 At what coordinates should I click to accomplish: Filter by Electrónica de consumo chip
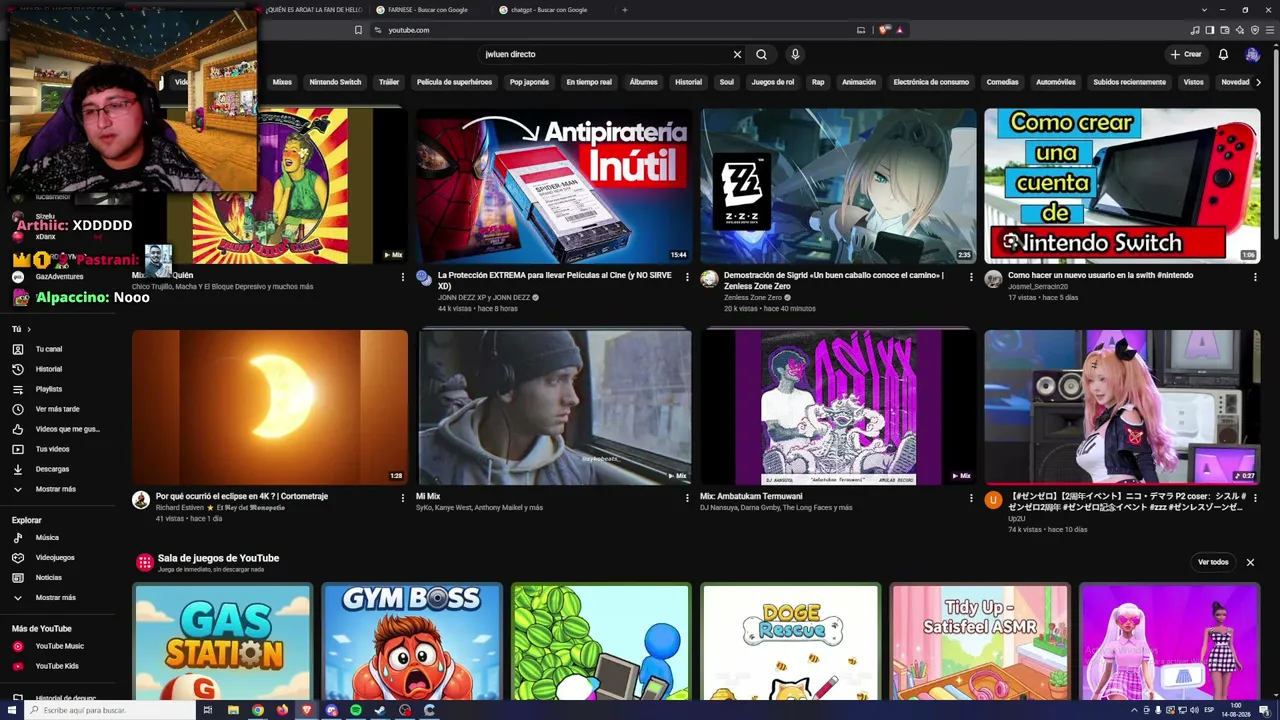[931, 82]
